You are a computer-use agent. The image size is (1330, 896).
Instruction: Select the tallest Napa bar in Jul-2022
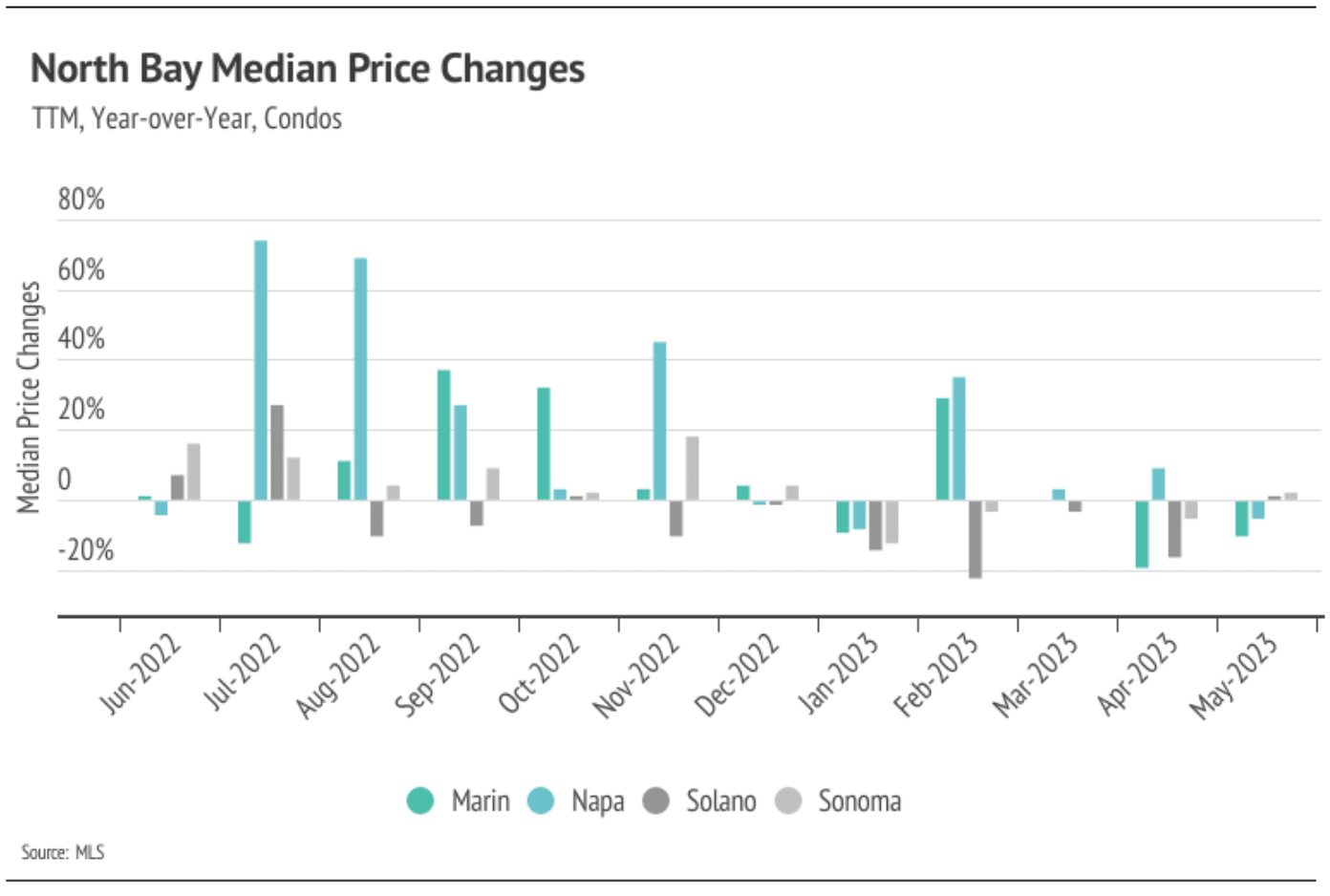point(261,371)
